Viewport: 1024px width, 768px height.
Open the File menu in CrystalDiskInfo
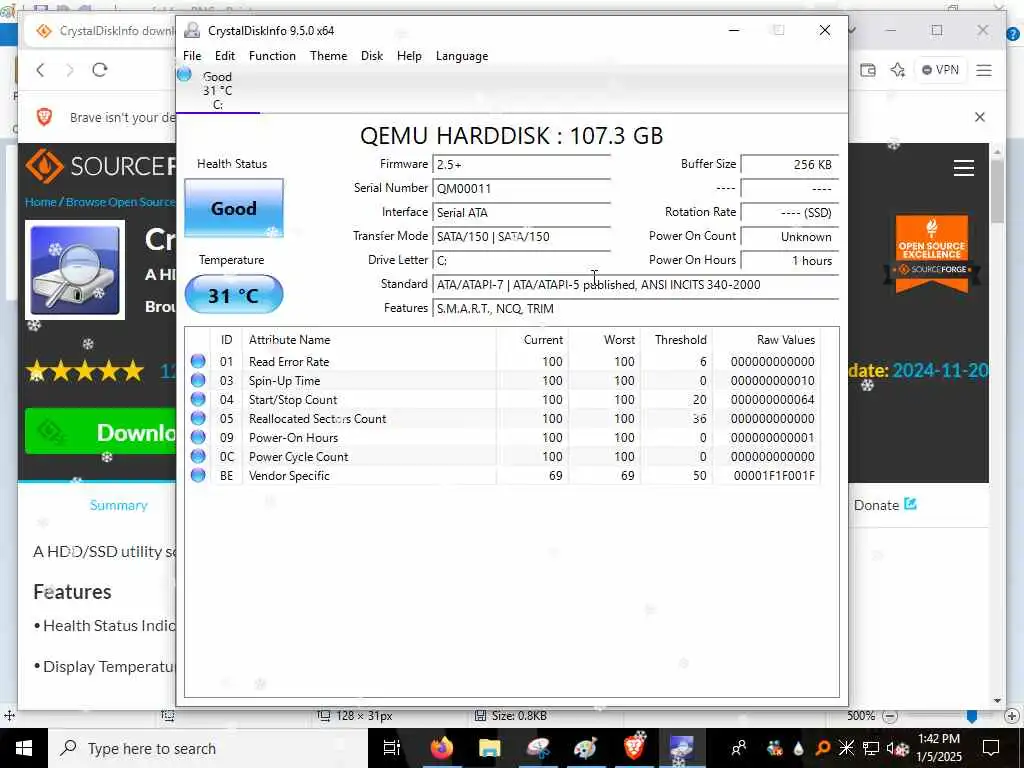click(x=192, y=56)
